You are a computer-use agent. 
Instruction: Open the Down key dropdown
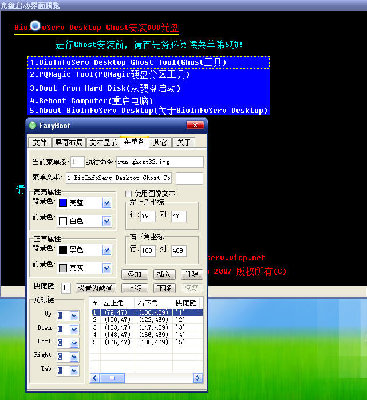click(74, 329)
